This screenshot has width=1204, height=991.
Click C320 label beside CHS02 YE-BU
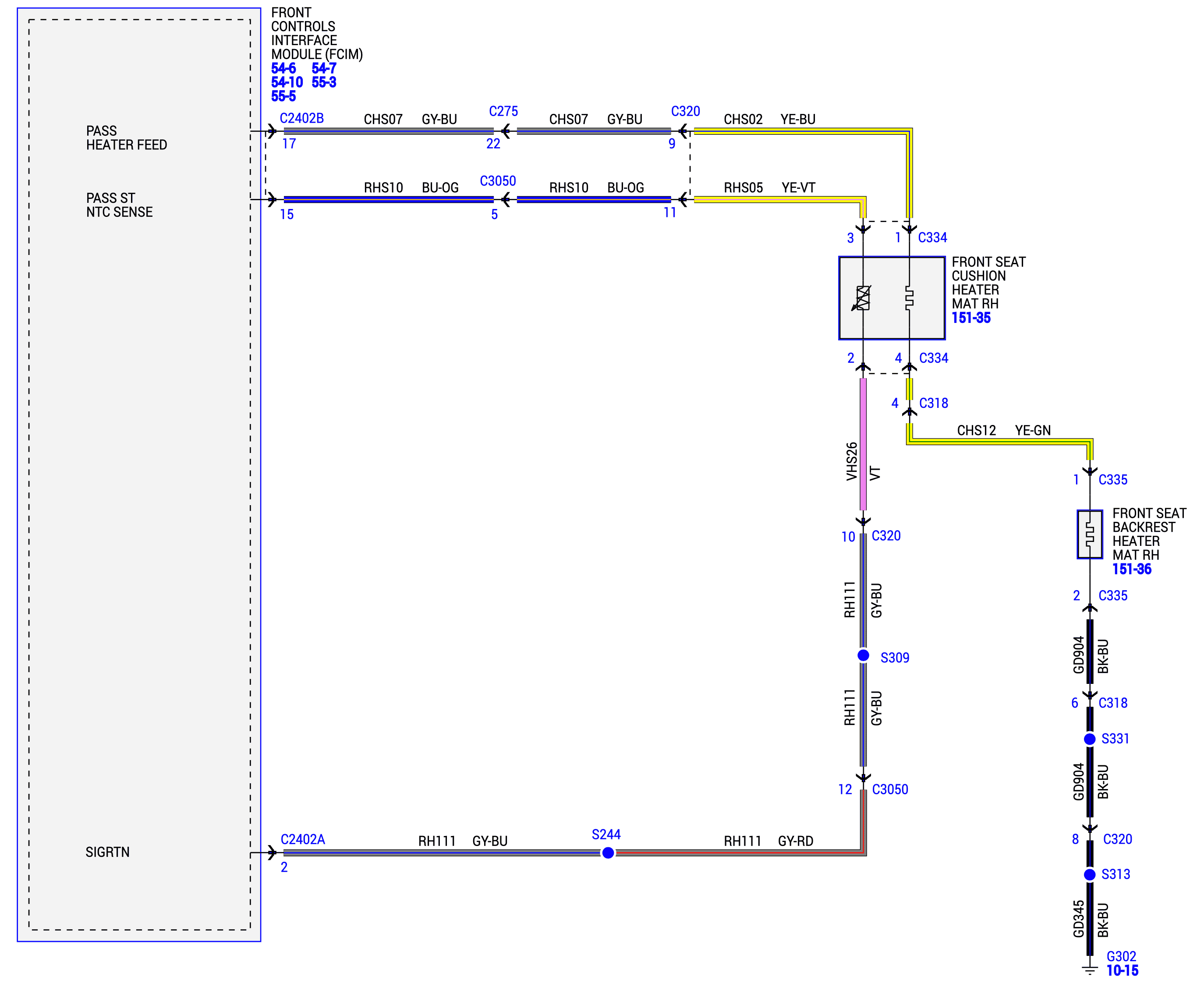685,111
